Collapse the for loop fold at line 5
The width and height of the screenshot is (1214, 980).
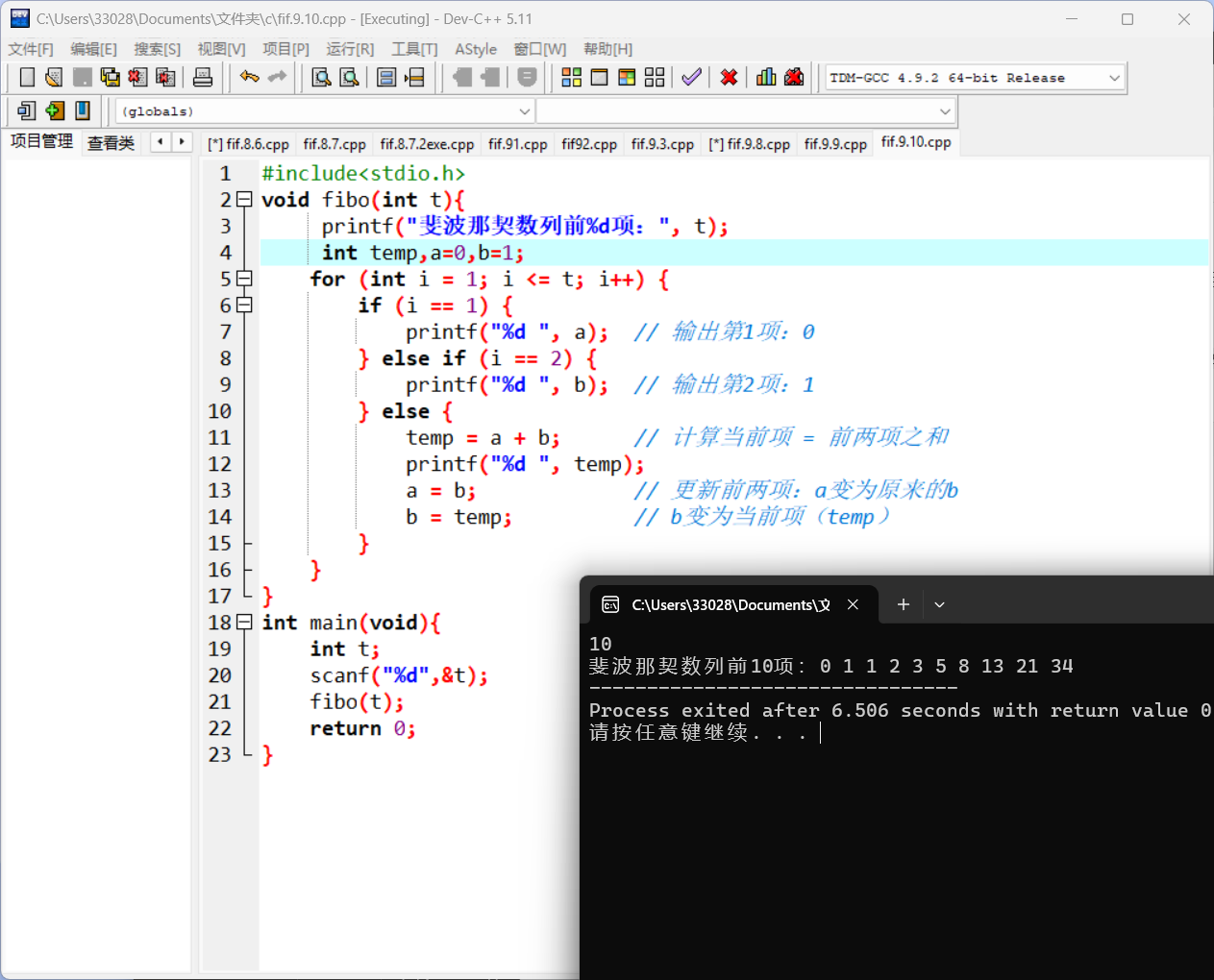click(244, 279)
